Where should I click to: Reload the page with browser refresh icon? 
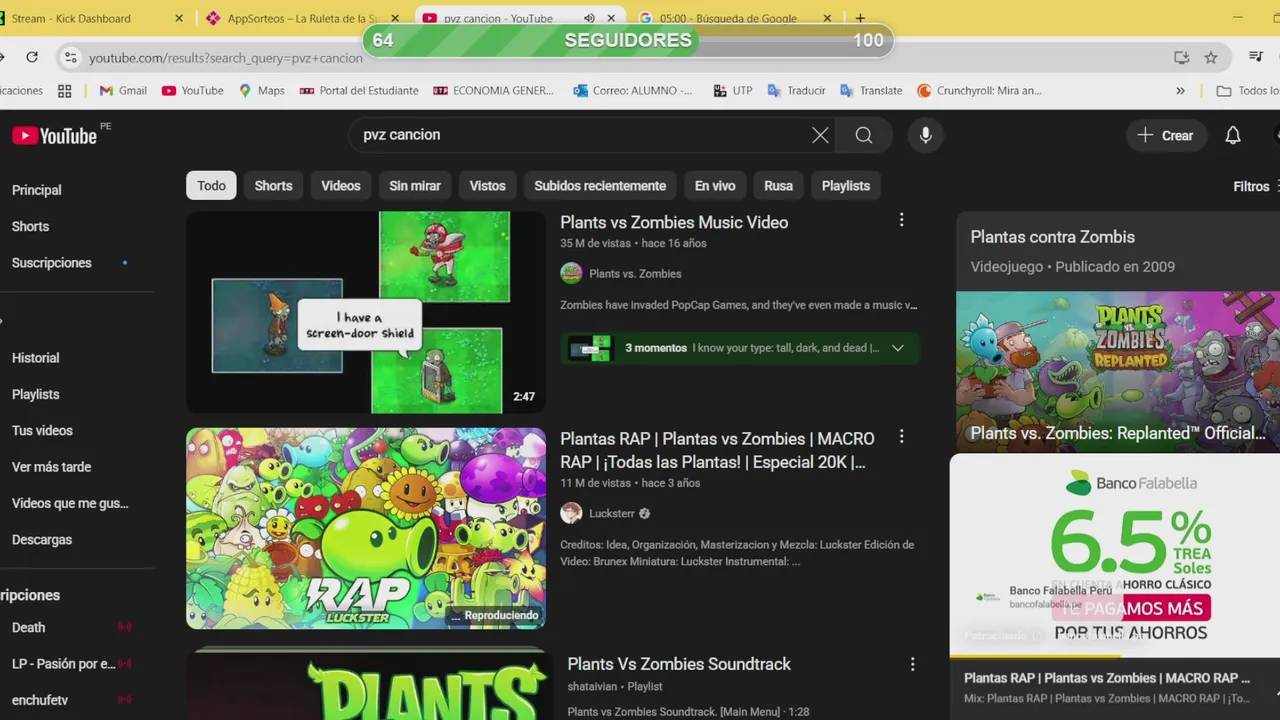point(32,58)
